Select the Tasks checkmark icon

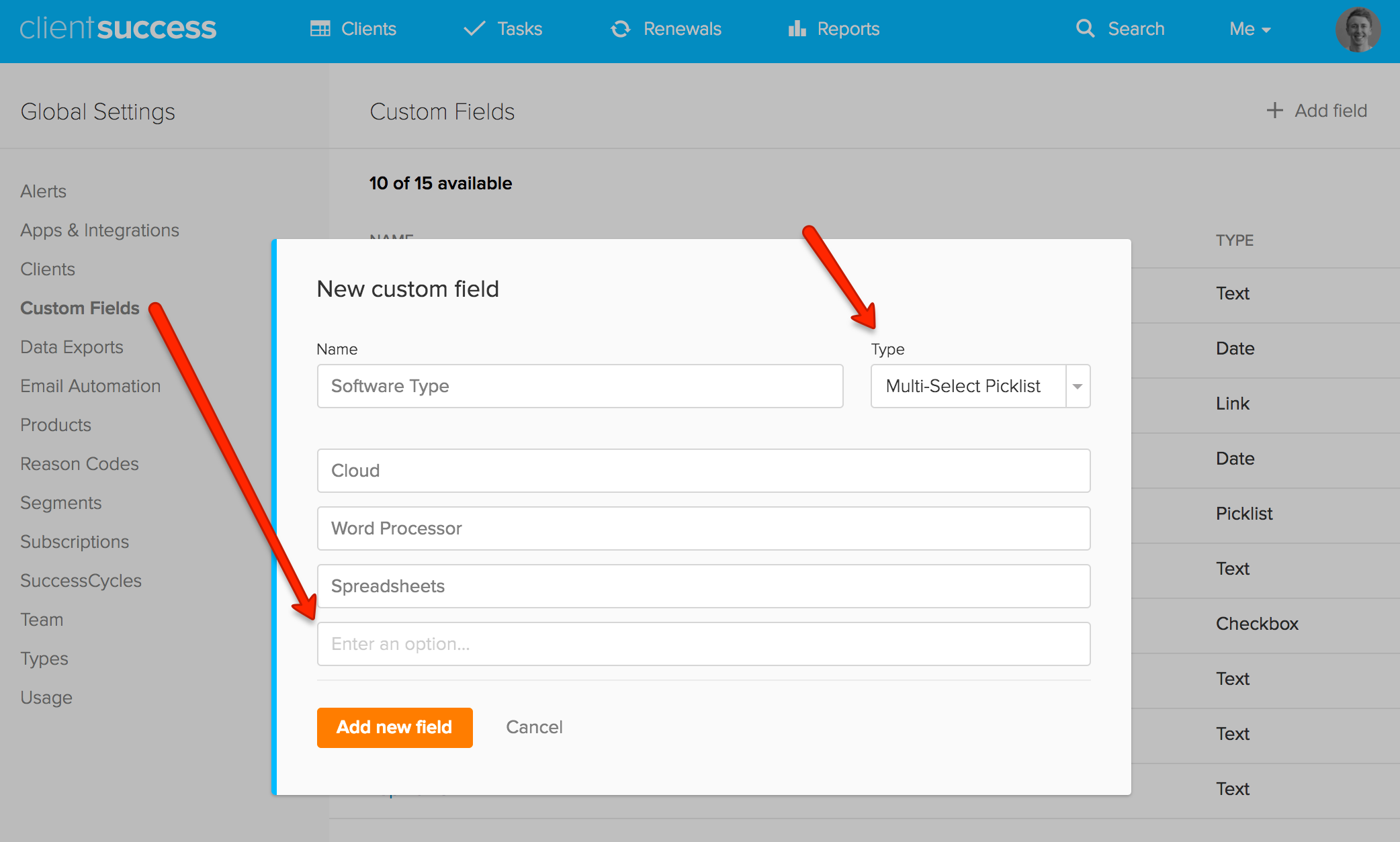tap(474, 29)
